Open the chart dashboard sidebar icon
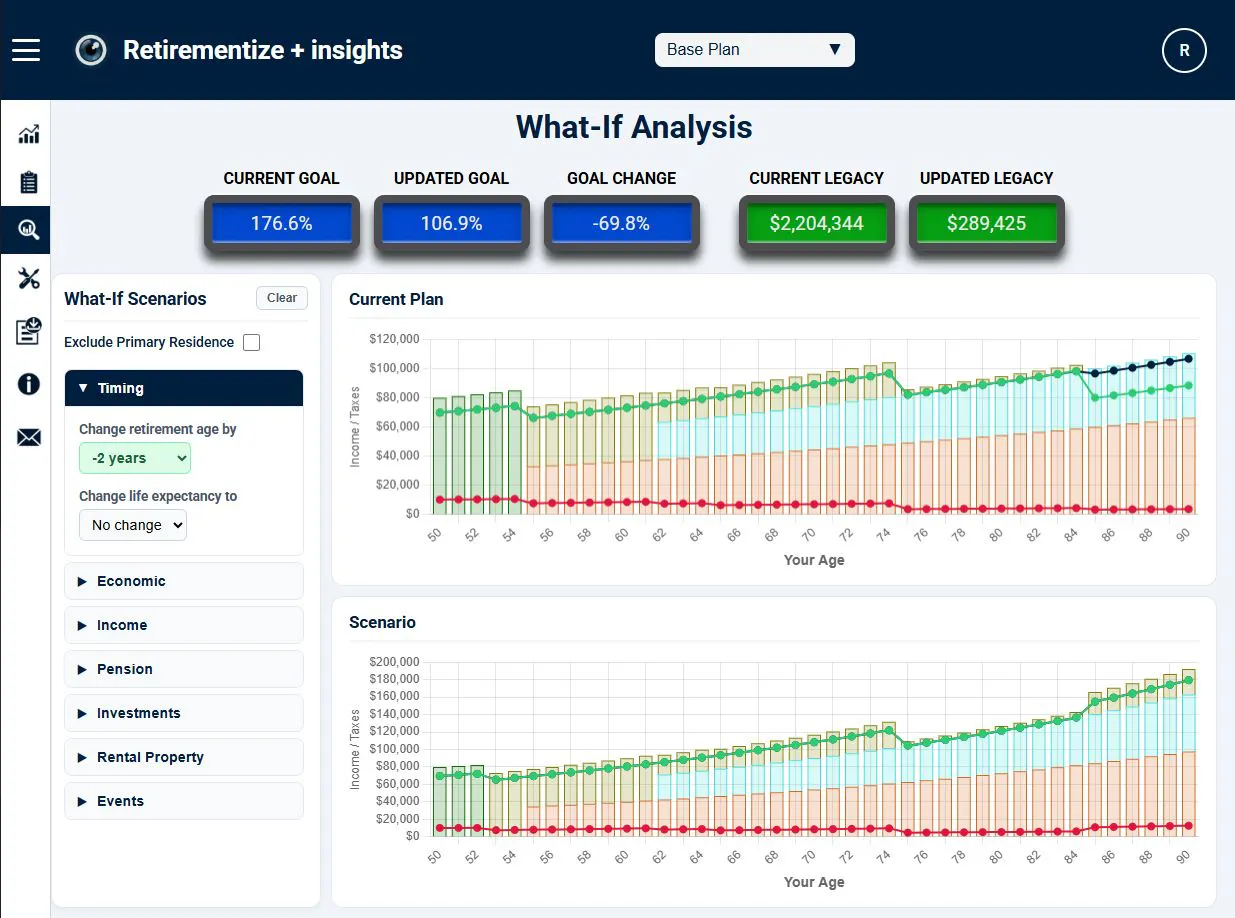The width and height of the screenshot is (1235, 918). tap(29, 134)
